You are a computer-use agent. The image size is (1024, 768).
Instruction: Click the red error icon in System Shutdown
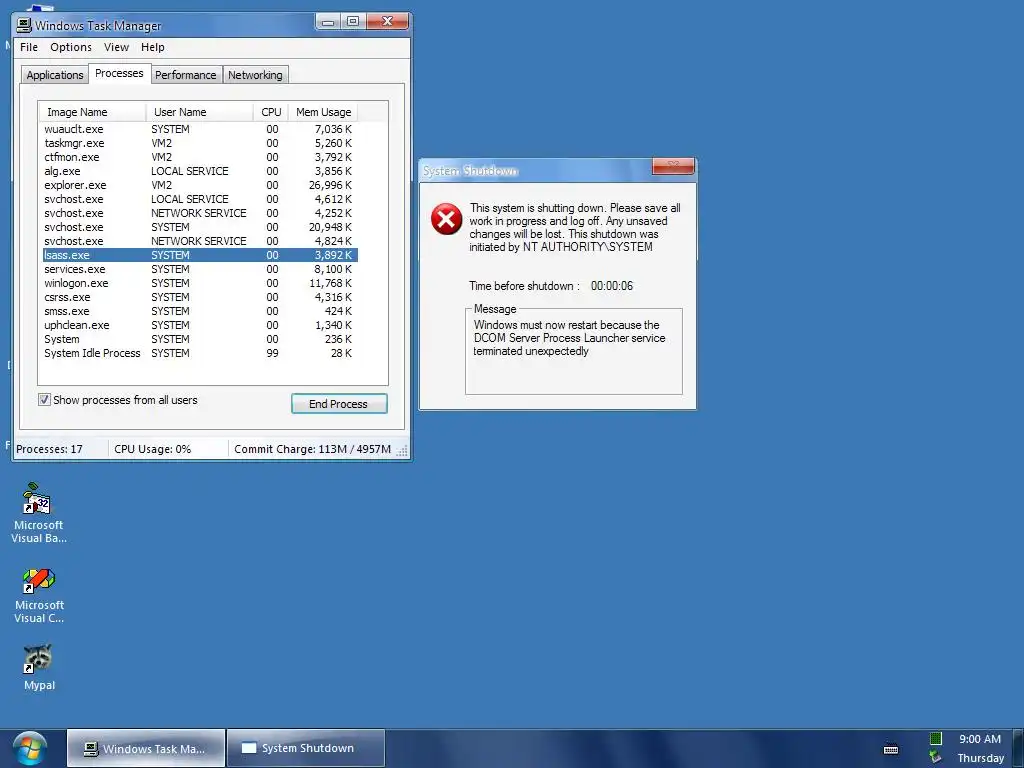click(x=447, y=219)
